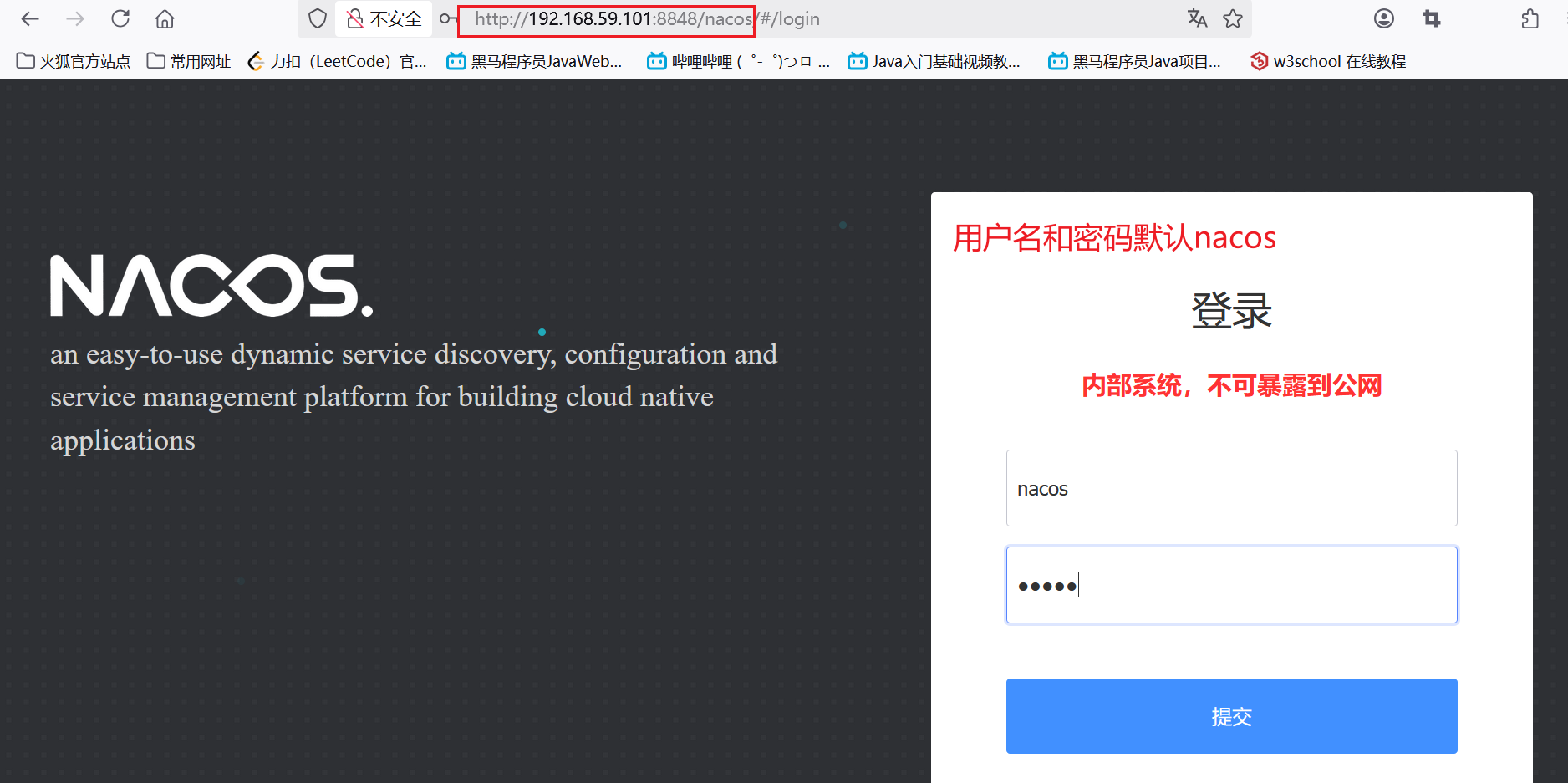Image resolution: width=1568 pixels, height=783 pixels.
Task: Open the 不安全 site security indicator
Action: (384, 18)
